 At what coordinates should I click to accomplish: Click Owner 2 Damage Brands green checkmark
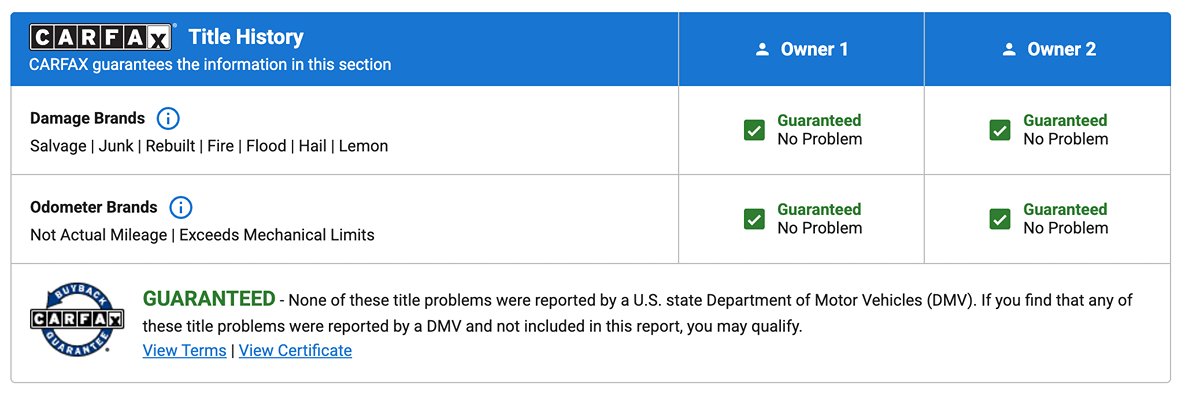[x=1000, y=130]
